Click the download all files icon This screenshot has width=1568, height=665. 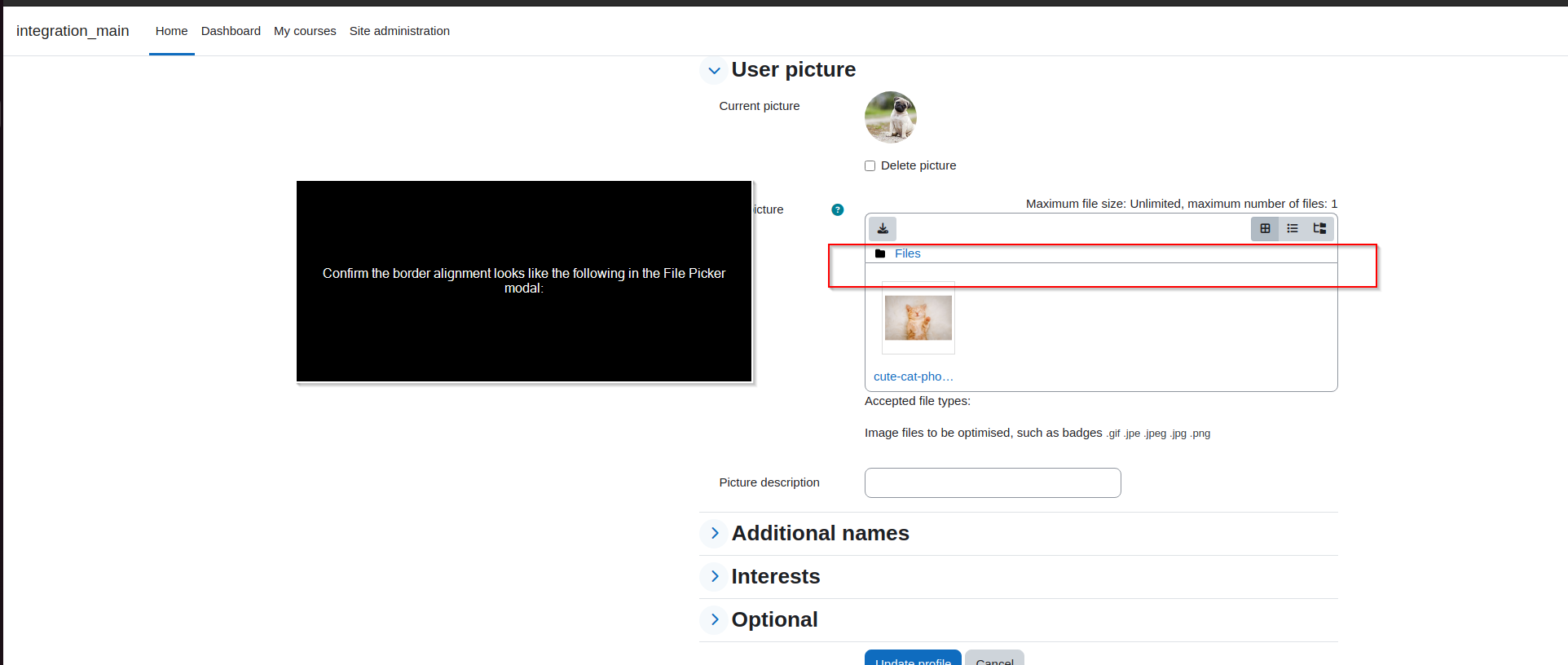pyautogui.click(x=883, y=228)
